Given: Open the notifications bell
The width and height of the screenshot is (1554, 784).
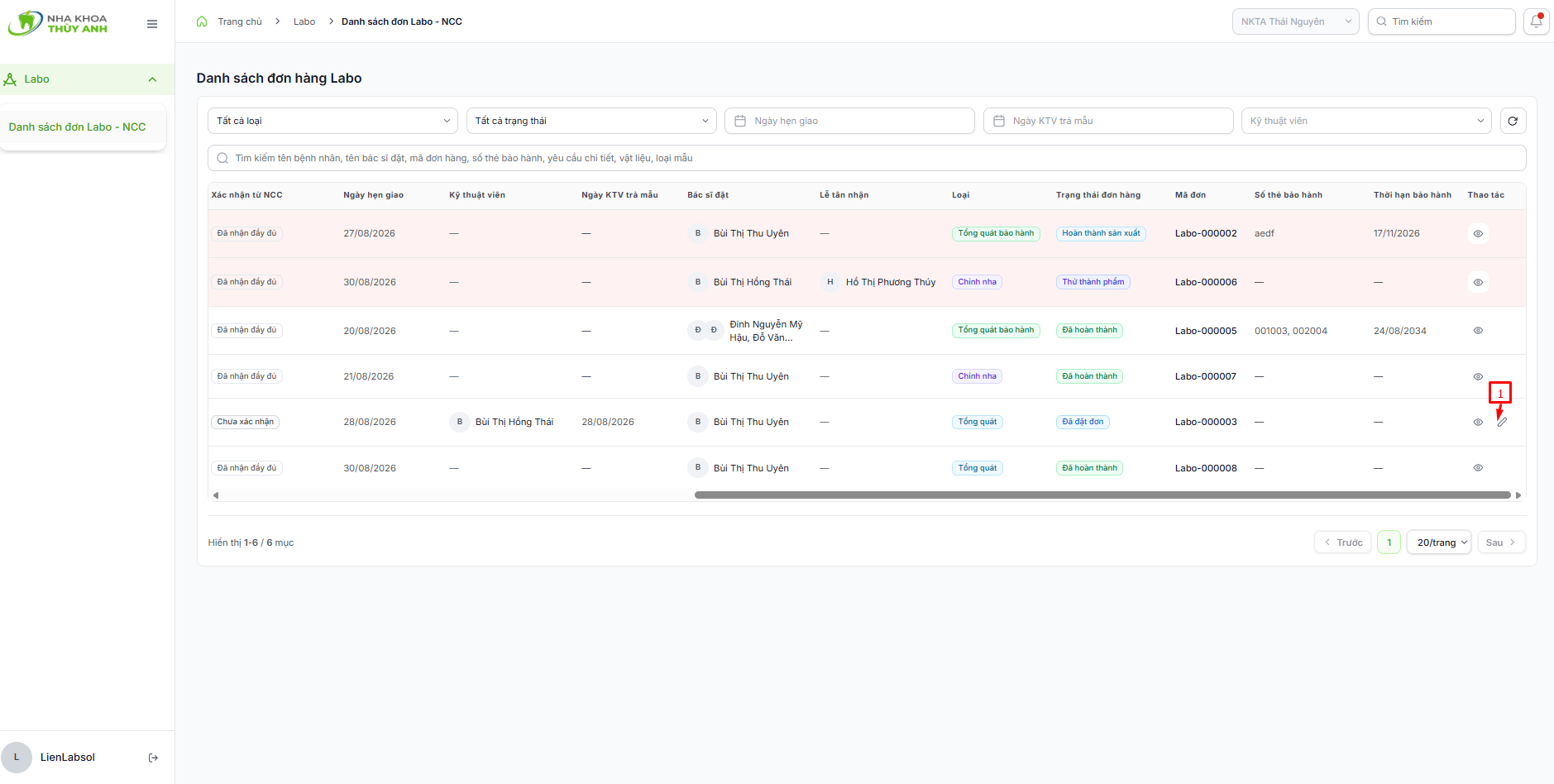Looking at the screenshot, I should tap(1536, 22).
